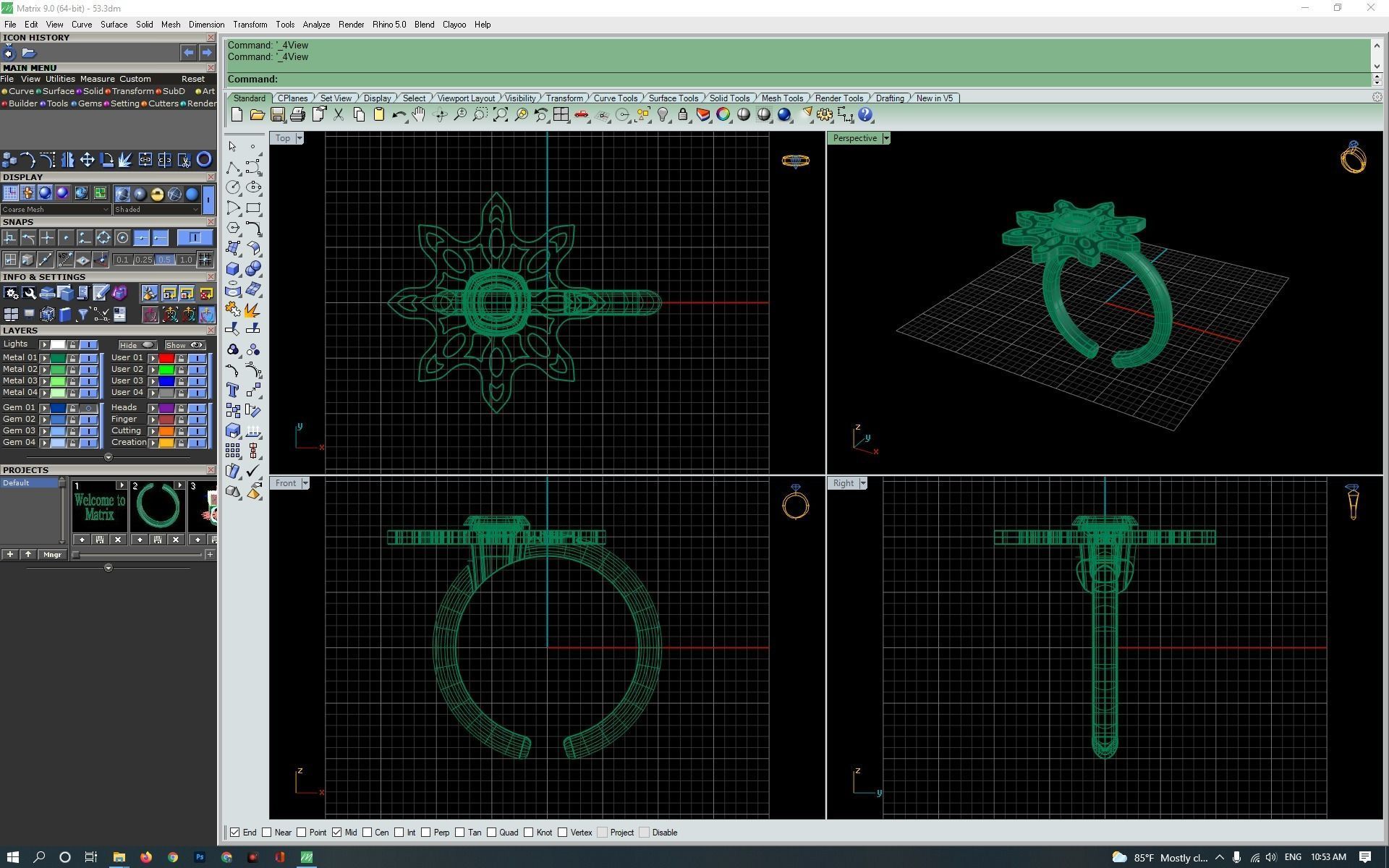This screenshot has width=1389, height=868.
Task: Enable the Quad object snap checkbox
Action: pyautogui.click(x=491, y=833)
